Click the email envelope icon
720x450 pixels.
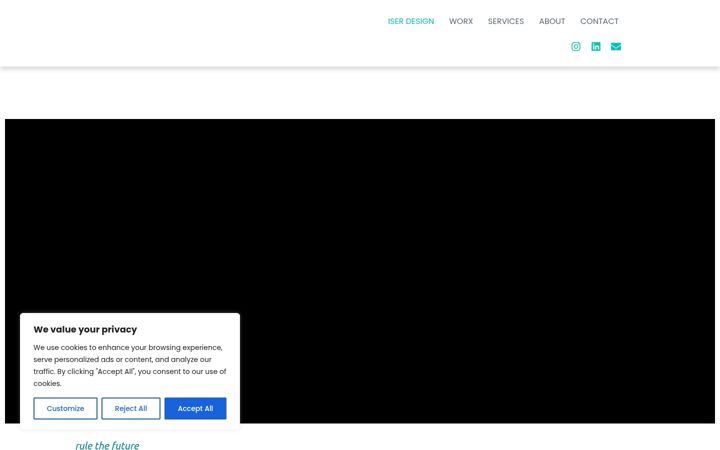(x=616, y=46)
